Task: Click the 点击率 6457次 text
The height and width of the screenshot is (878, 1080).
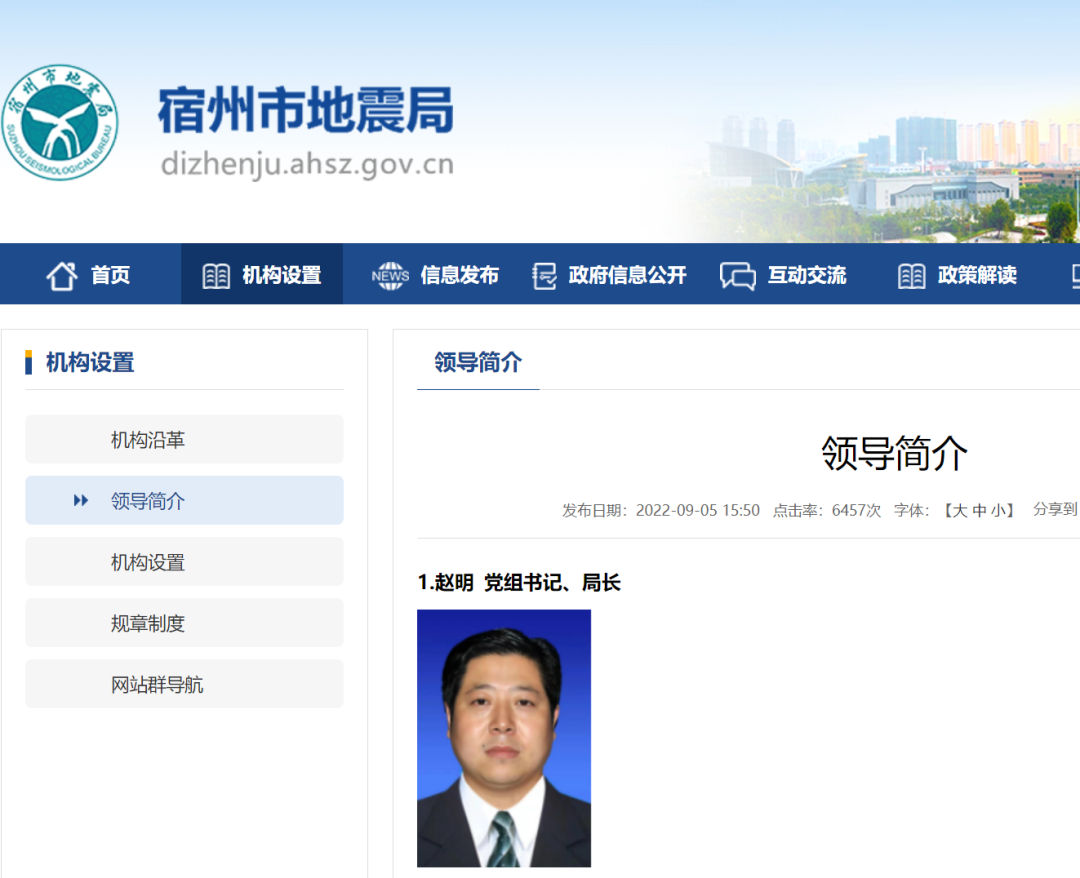Action: coord(827,510)
